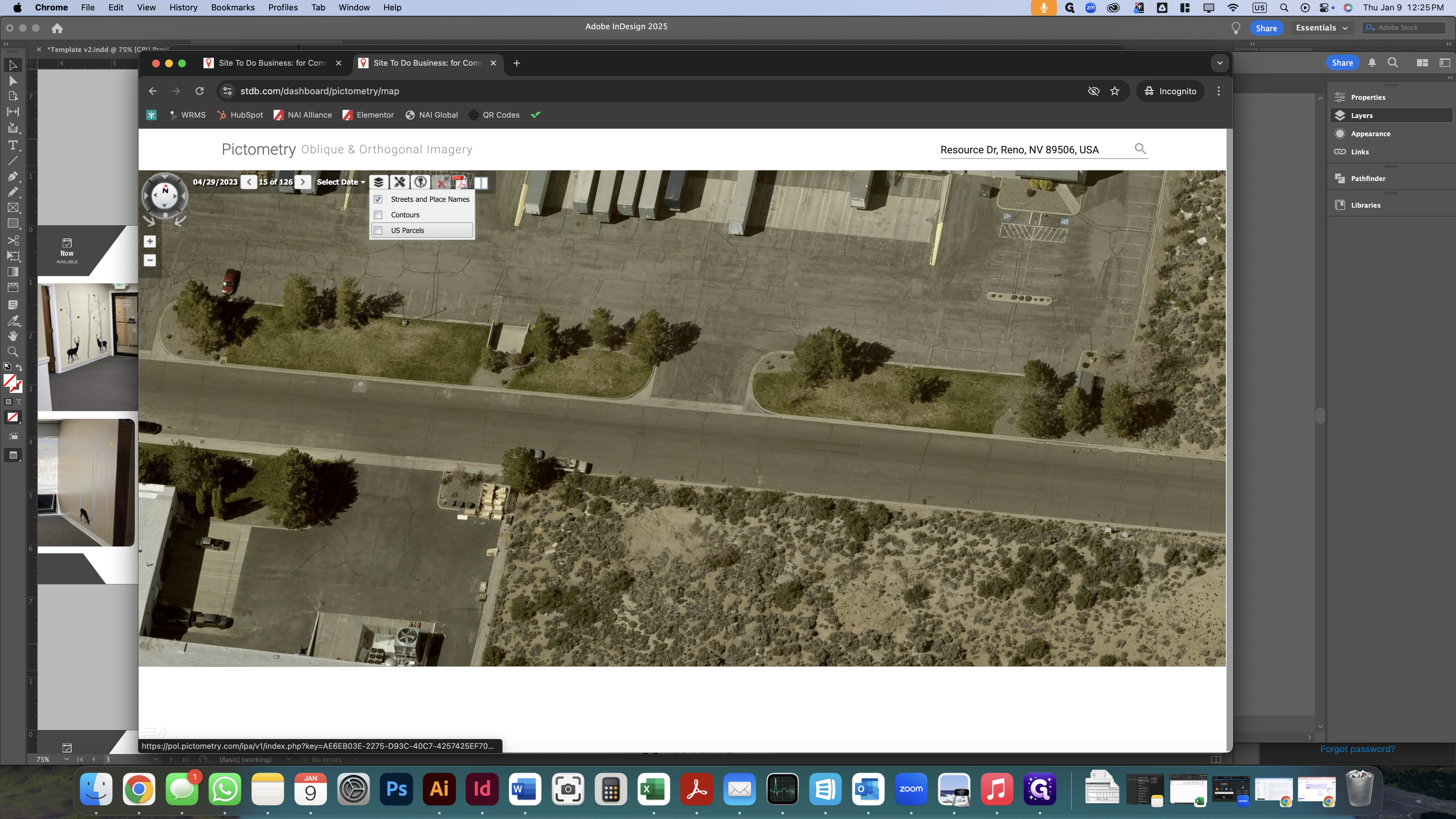Image resolution: width=1456 pixels, height=819 pixels.
Task: Zoom out with the map minus button
Action: point(150,260)
